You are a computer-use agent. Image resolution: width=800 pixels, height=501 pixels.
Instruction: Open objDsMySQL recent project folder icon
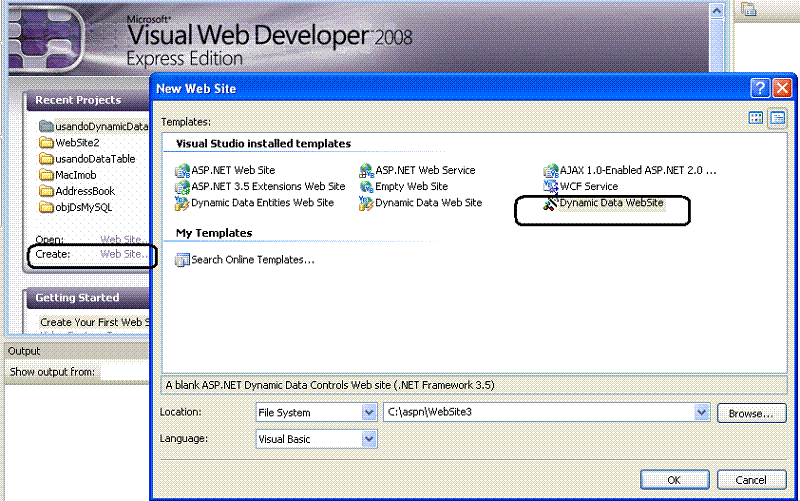point(46,208)
